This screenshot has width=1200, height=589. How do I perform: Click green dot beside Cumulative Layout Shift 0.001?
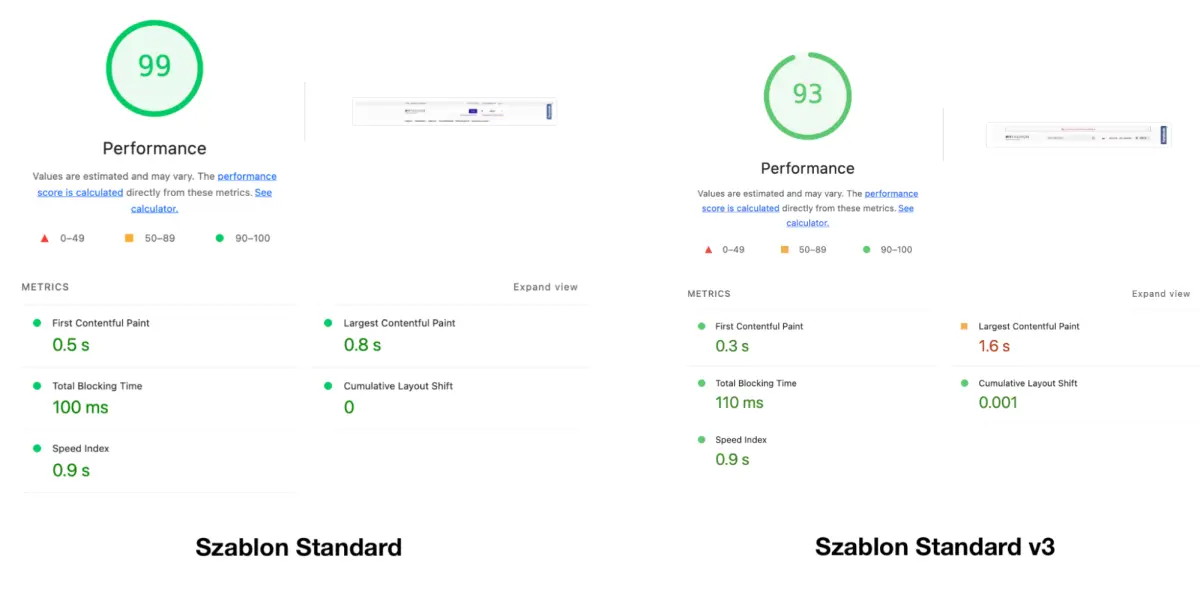[x=964, y=383]
